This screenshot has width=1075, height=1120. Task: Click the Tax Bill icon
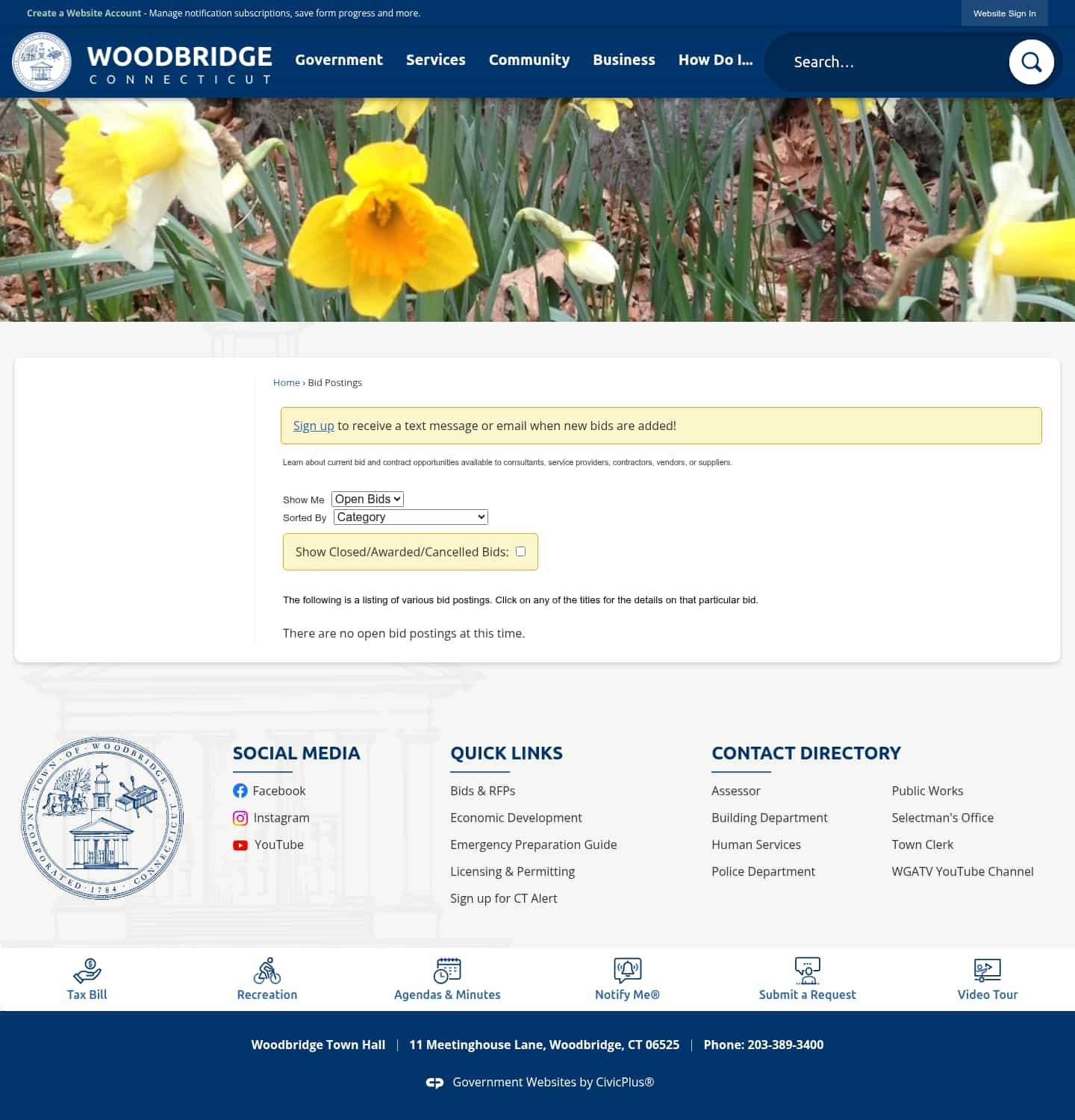click(87, 971)
